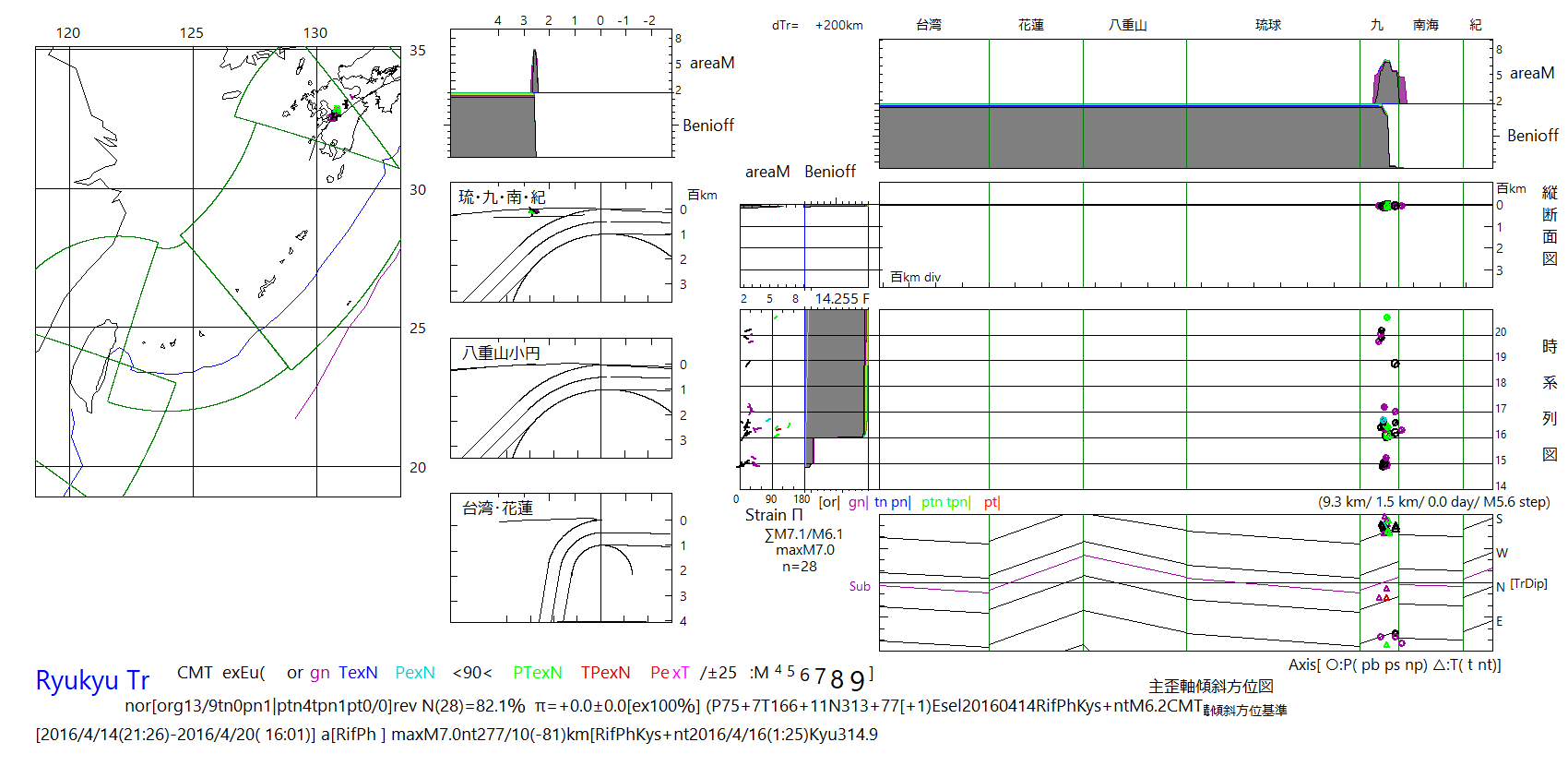Click the purple Sub label
The image size is (1568, 766).
coord(860,586)
